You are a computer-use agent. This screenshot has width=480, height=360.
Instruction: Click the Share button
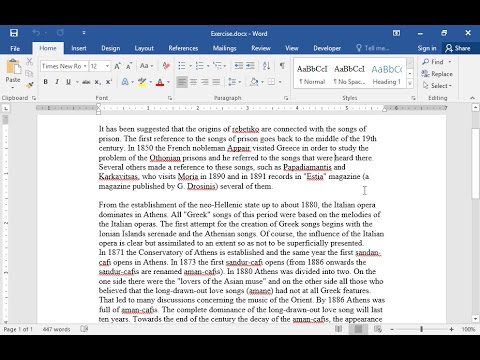pyautogui.click(x=458, y=48)
